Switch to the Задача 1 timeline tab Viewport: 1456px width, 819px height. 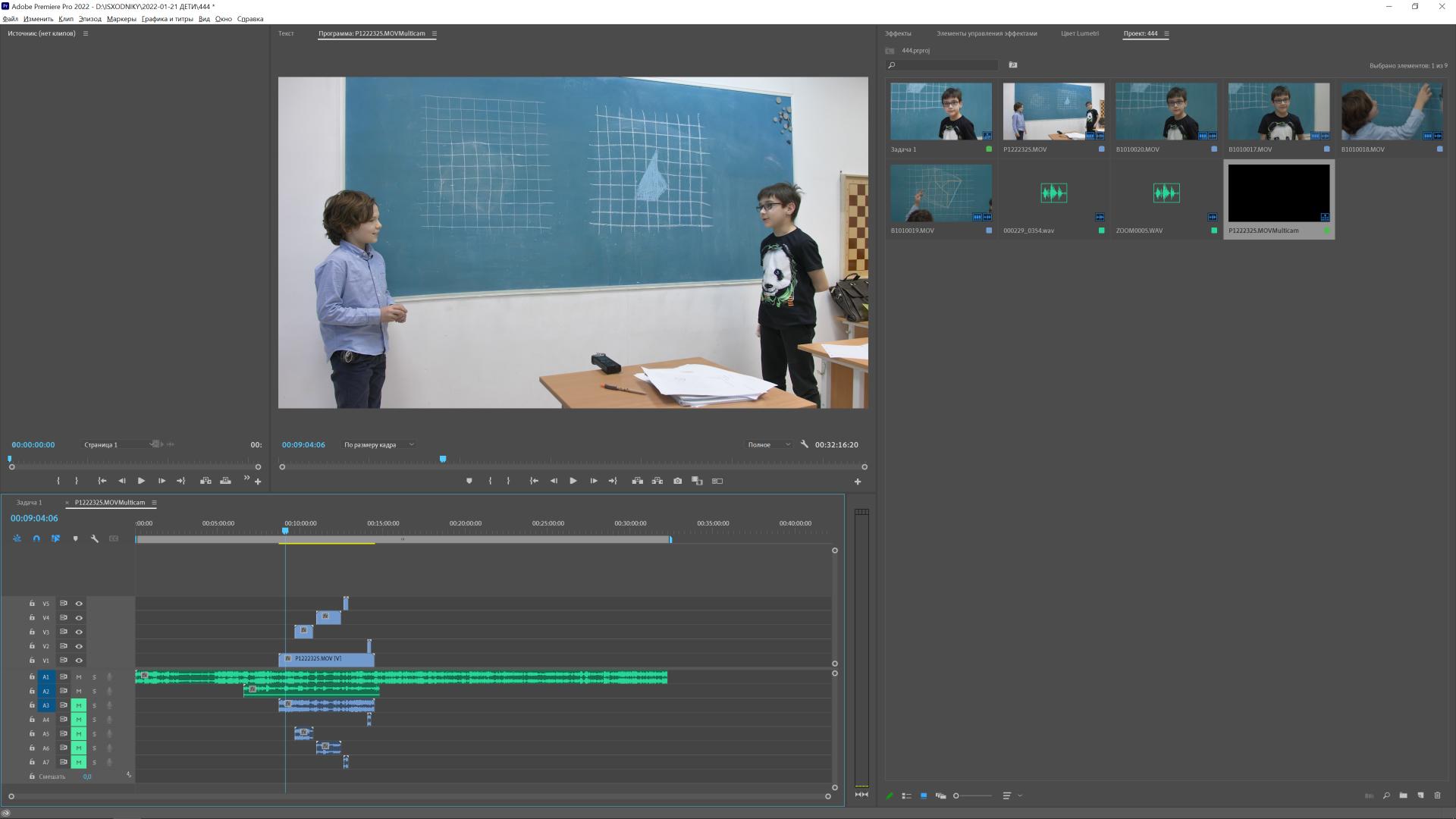tap(30, 503)
